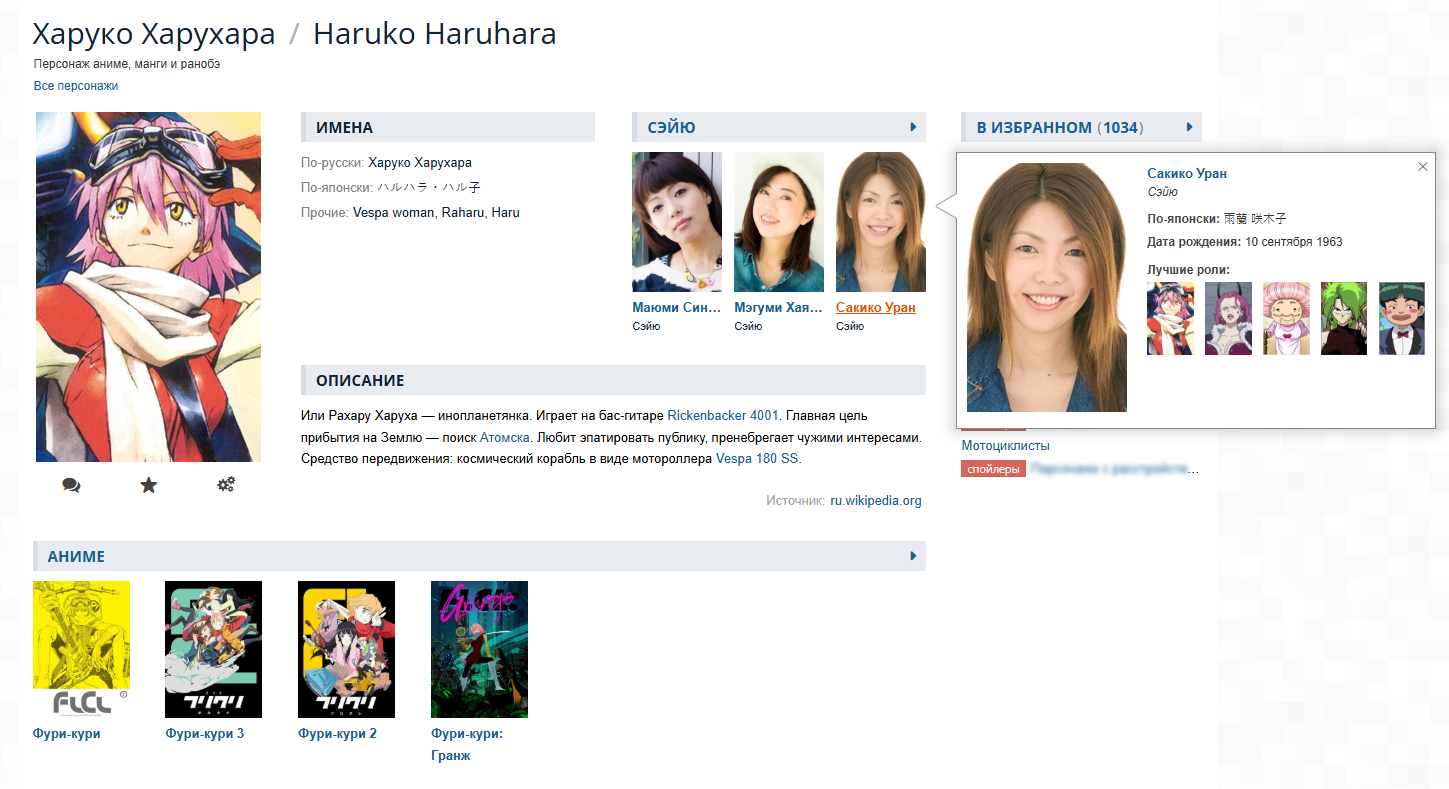Screen dimensions: 1449x789
Task: Open Мотоциклисты tag link
Action: [x=1006, y=446]
